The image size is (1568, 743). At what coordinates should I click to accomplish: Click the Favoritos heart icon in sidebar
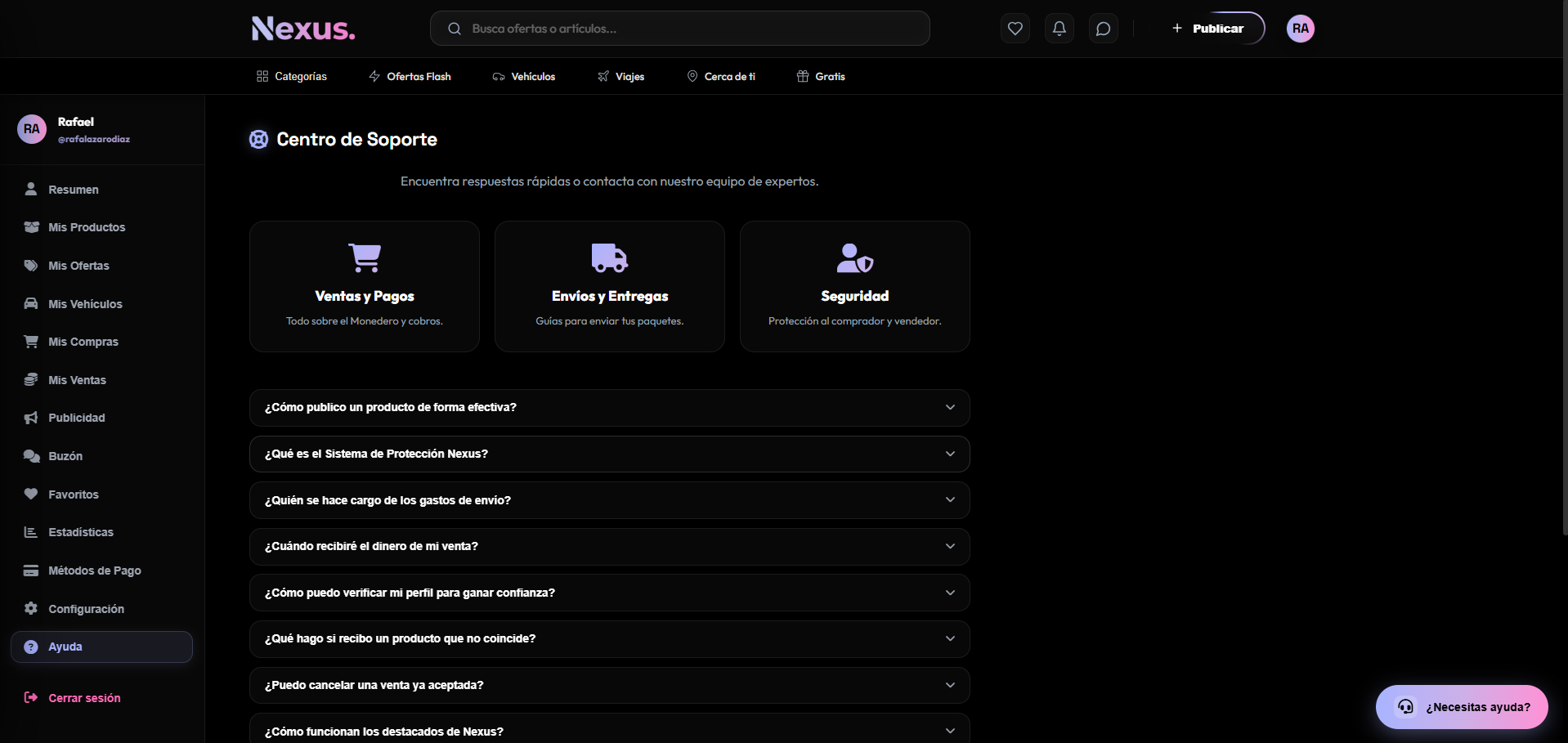[31, 494]
